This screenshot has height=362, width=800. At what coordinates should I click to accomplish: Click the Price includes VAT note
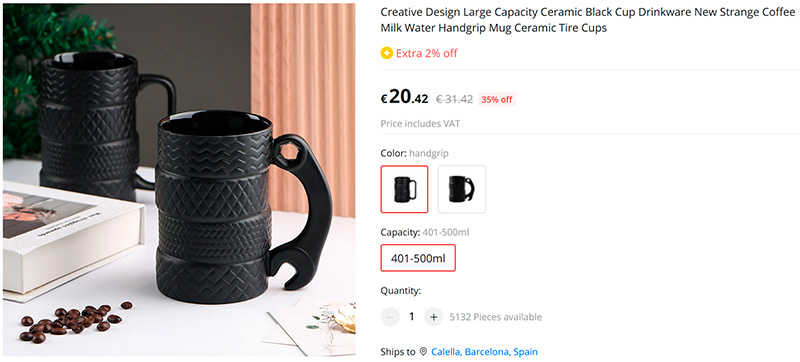tap(420, 124)
